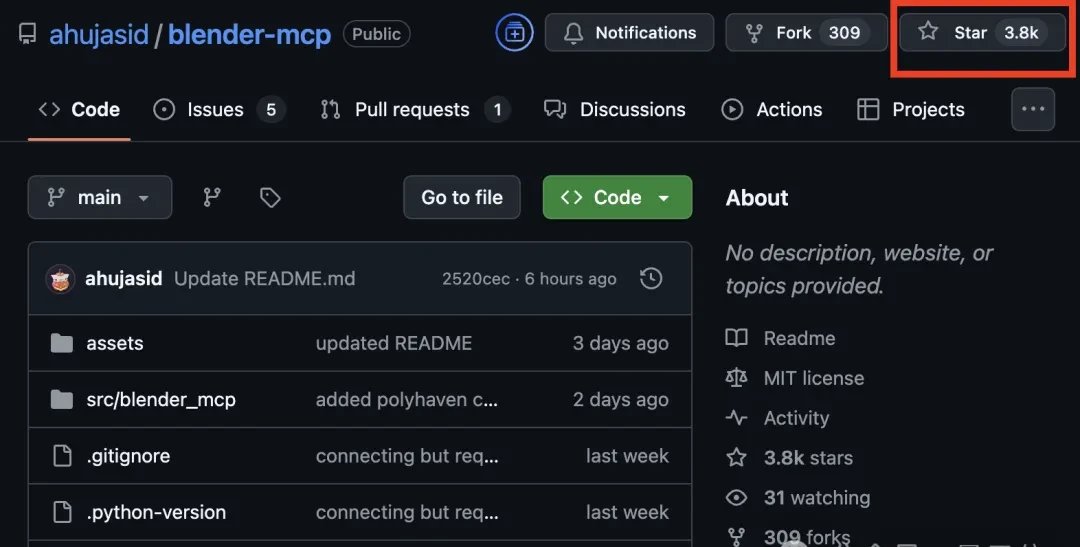Click the eye icon beside 31 watching
Viewport: 1080px width, 547px height.
736,497
